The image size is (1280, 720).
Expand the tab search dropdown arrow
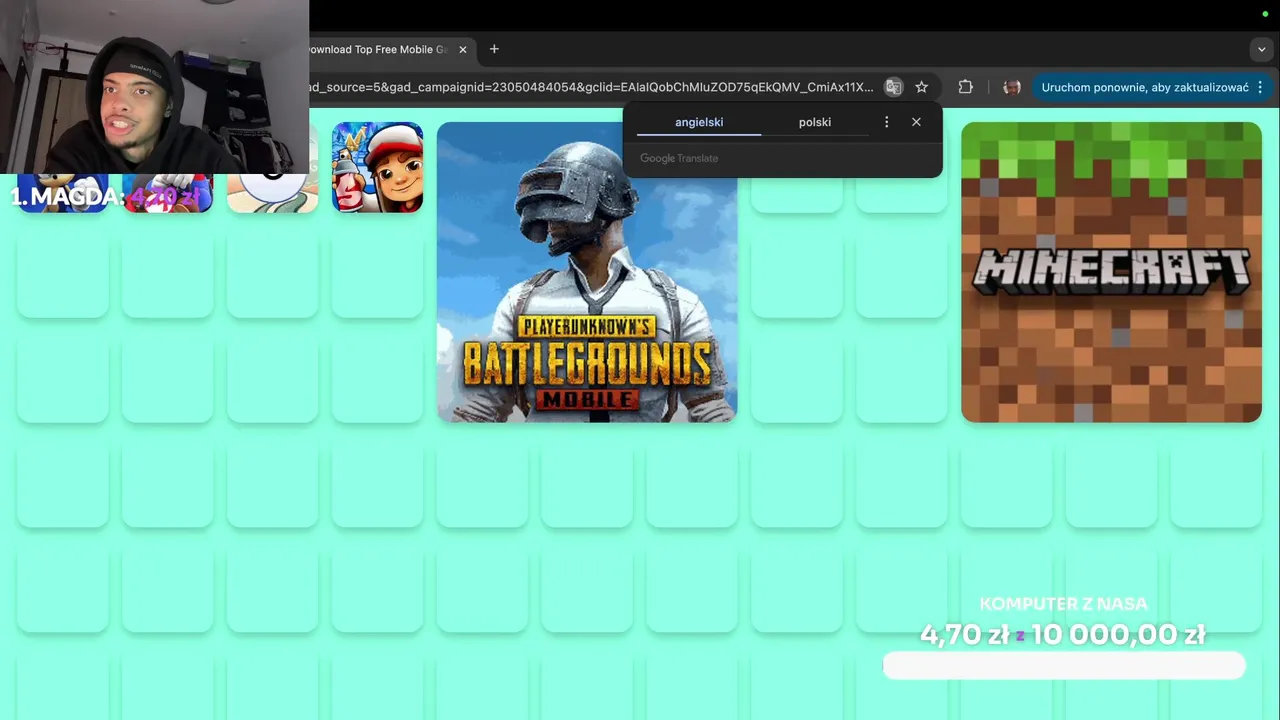point(1262,49)
